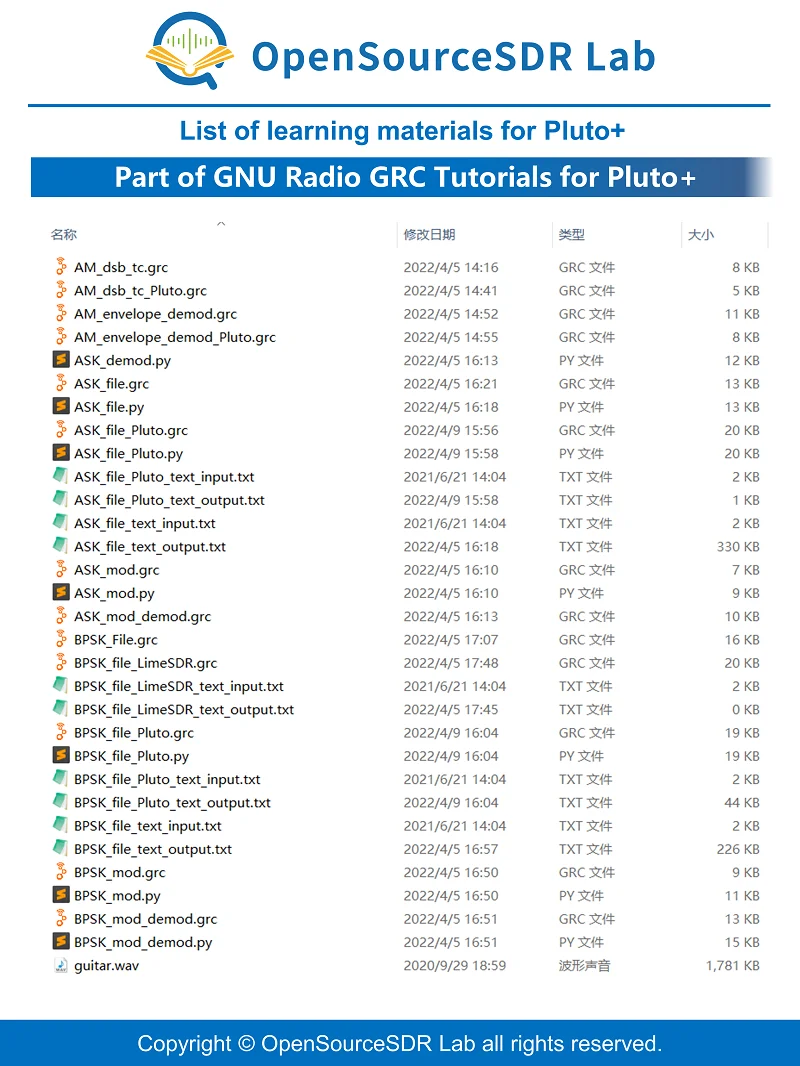The width and height of the screenshot is (800, 1066).
Task: Click the Python file icon beside ASK_demod.py
Action: 60,360
